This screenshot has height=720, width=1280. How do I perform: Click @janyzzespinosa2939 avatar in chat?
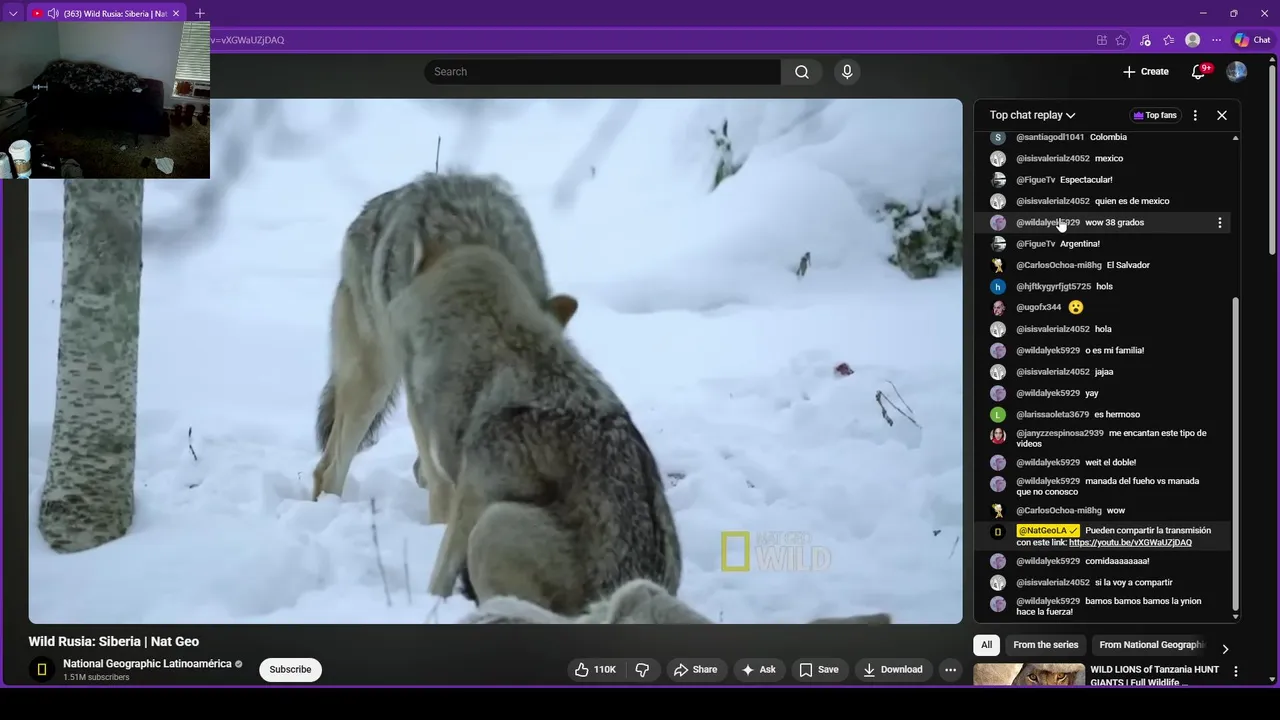click(998, 436)
